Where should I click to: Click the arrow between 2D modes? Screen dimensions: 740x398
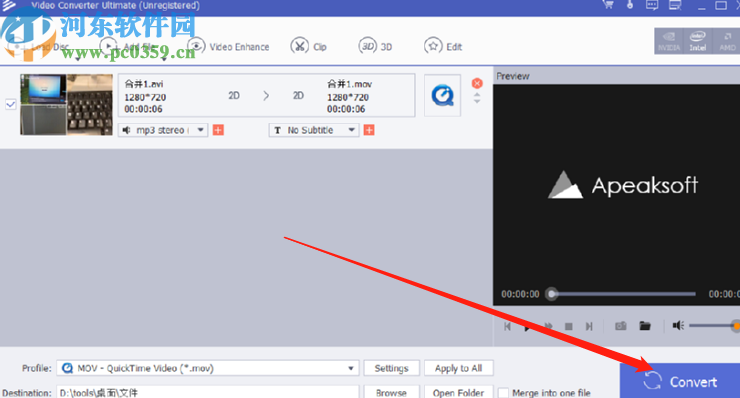(x=266, y=96)
